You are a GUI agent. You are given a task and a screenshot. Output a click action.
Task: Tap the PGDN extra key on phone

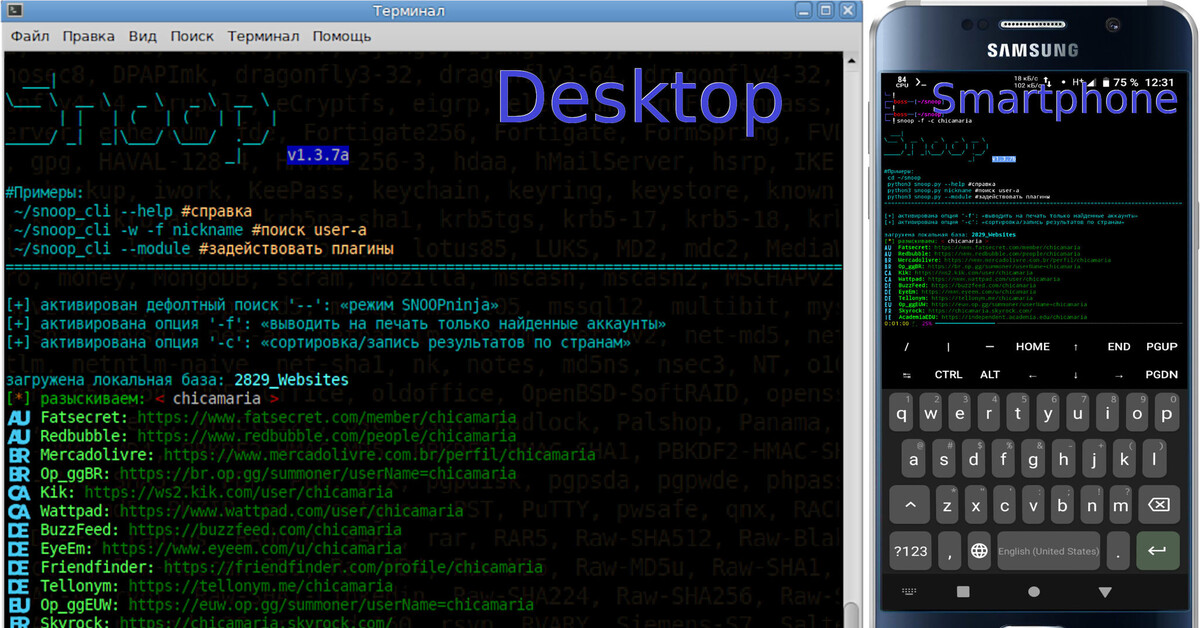pyautogui.click(x=1161, y=375)
